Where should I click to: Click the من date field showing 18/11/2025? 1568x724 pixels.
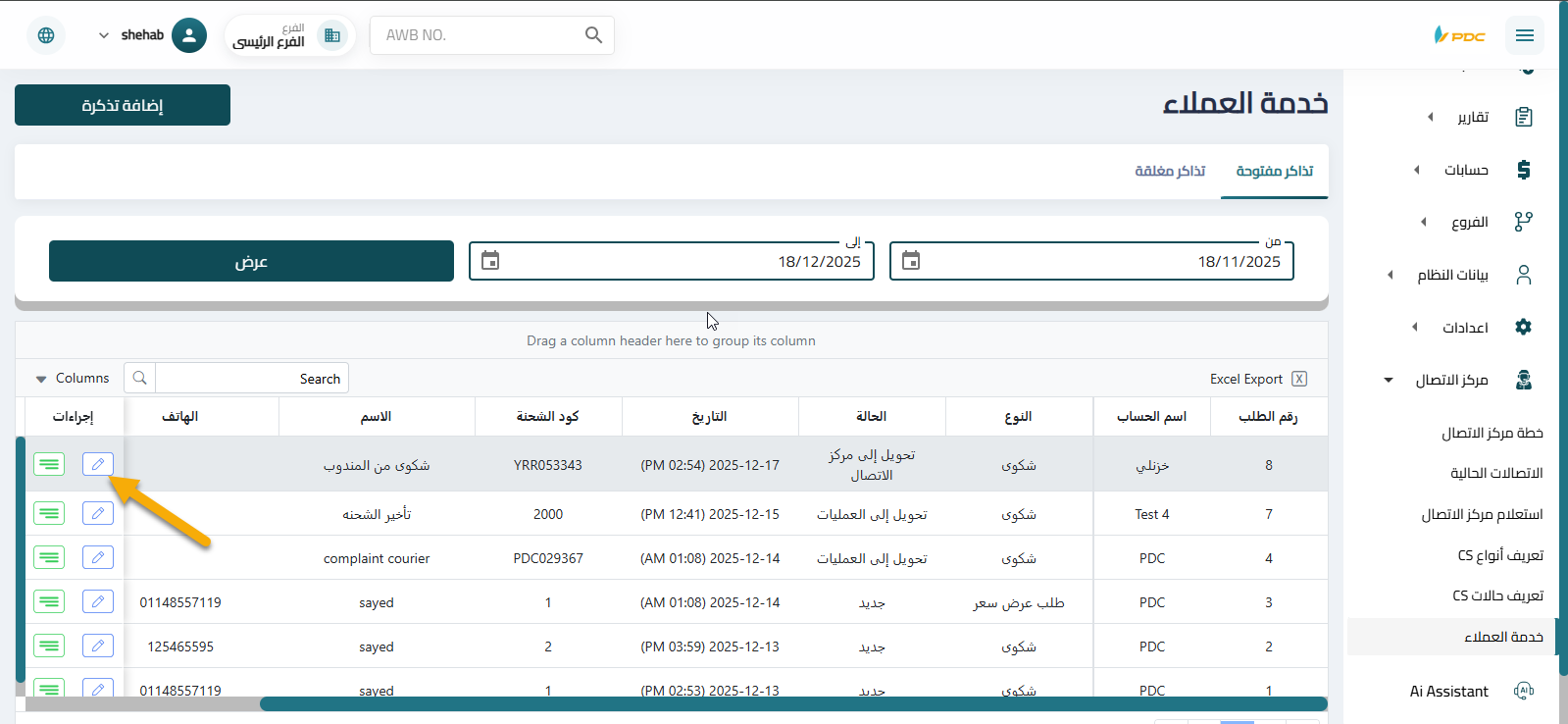(1091, 261)
